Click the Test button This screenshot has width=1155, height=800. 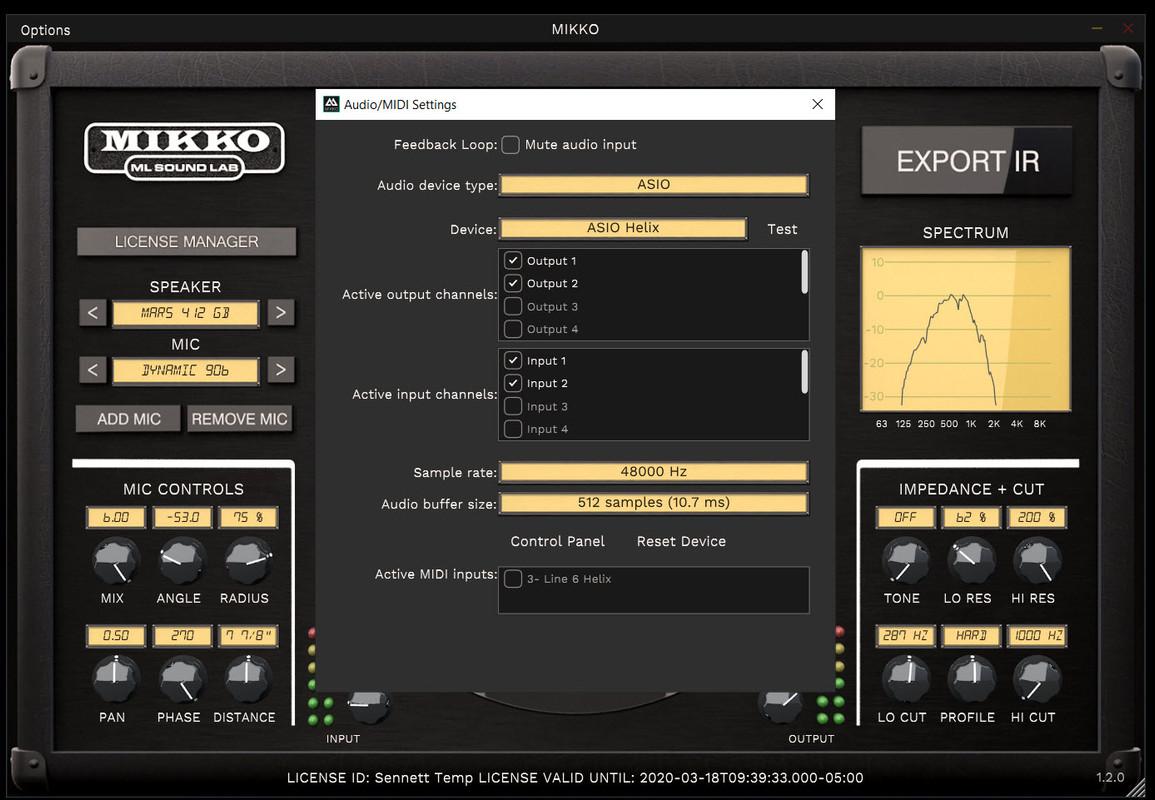point(782,229)
